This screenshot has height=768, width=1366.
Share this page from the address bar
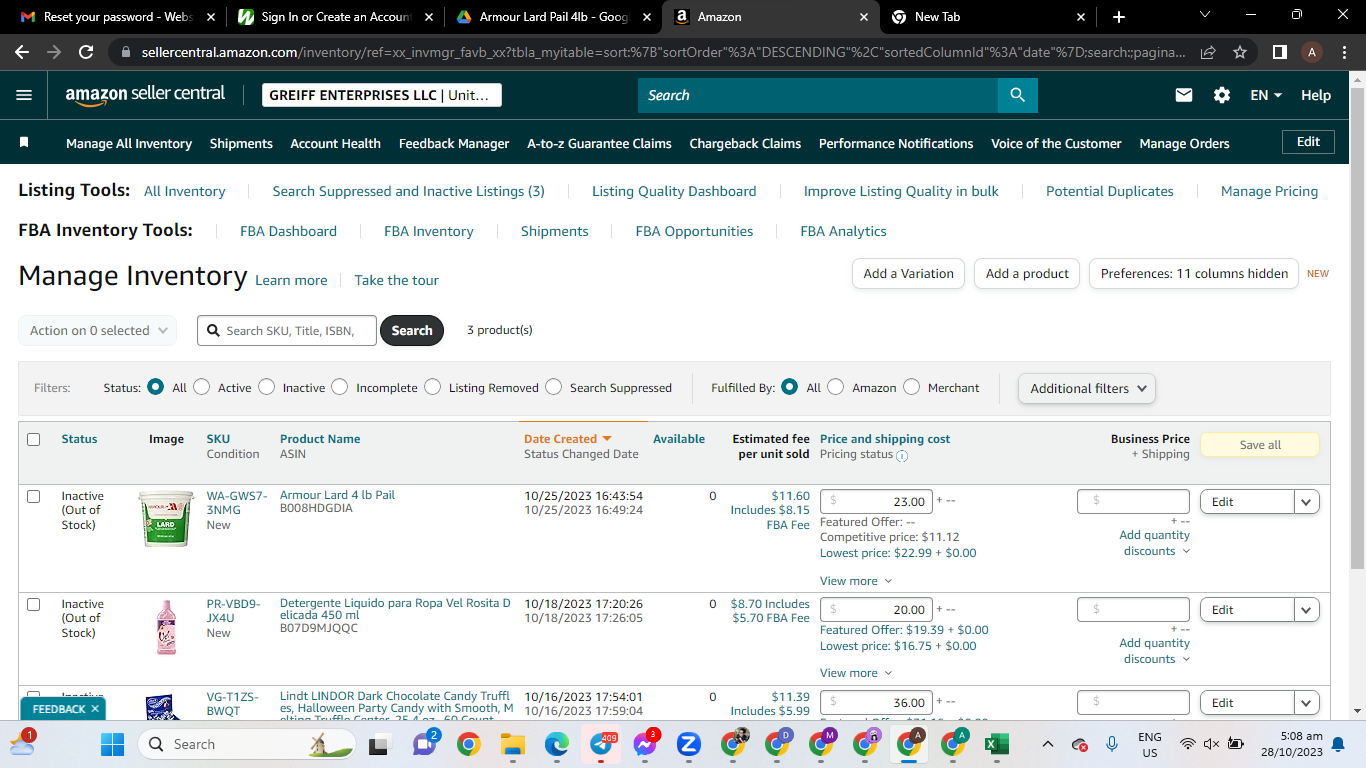coord(1208,52)
